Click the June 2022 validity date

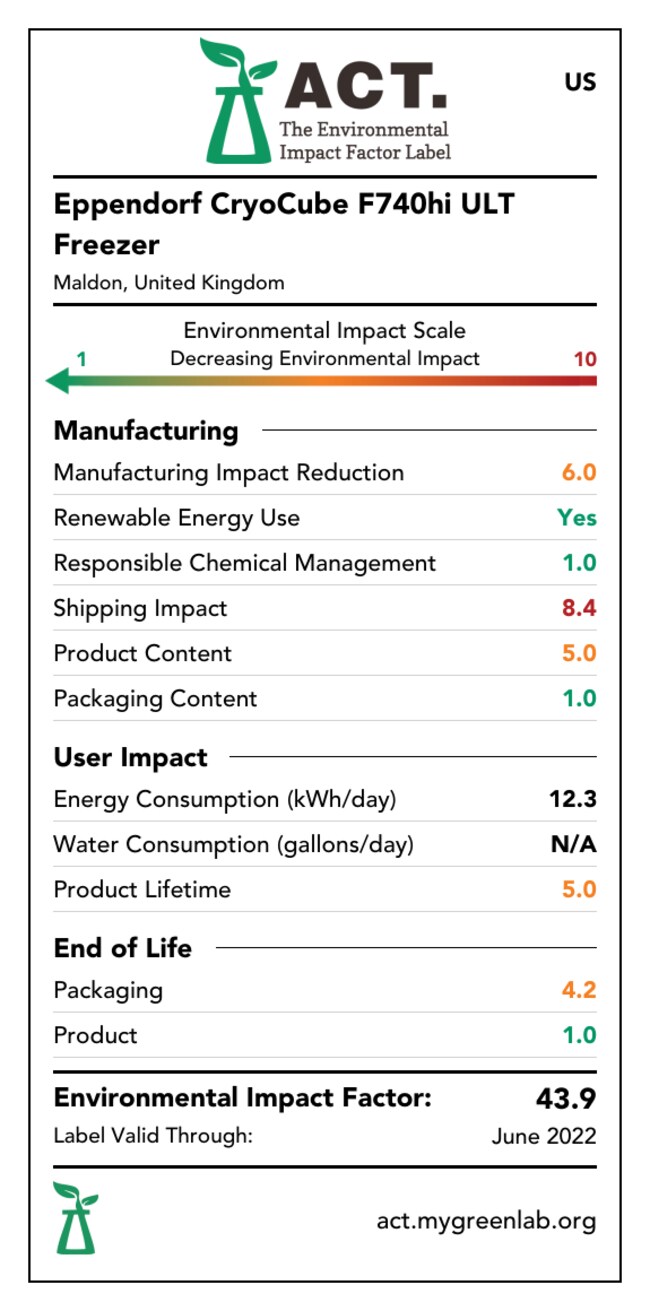pos(544,1135)
